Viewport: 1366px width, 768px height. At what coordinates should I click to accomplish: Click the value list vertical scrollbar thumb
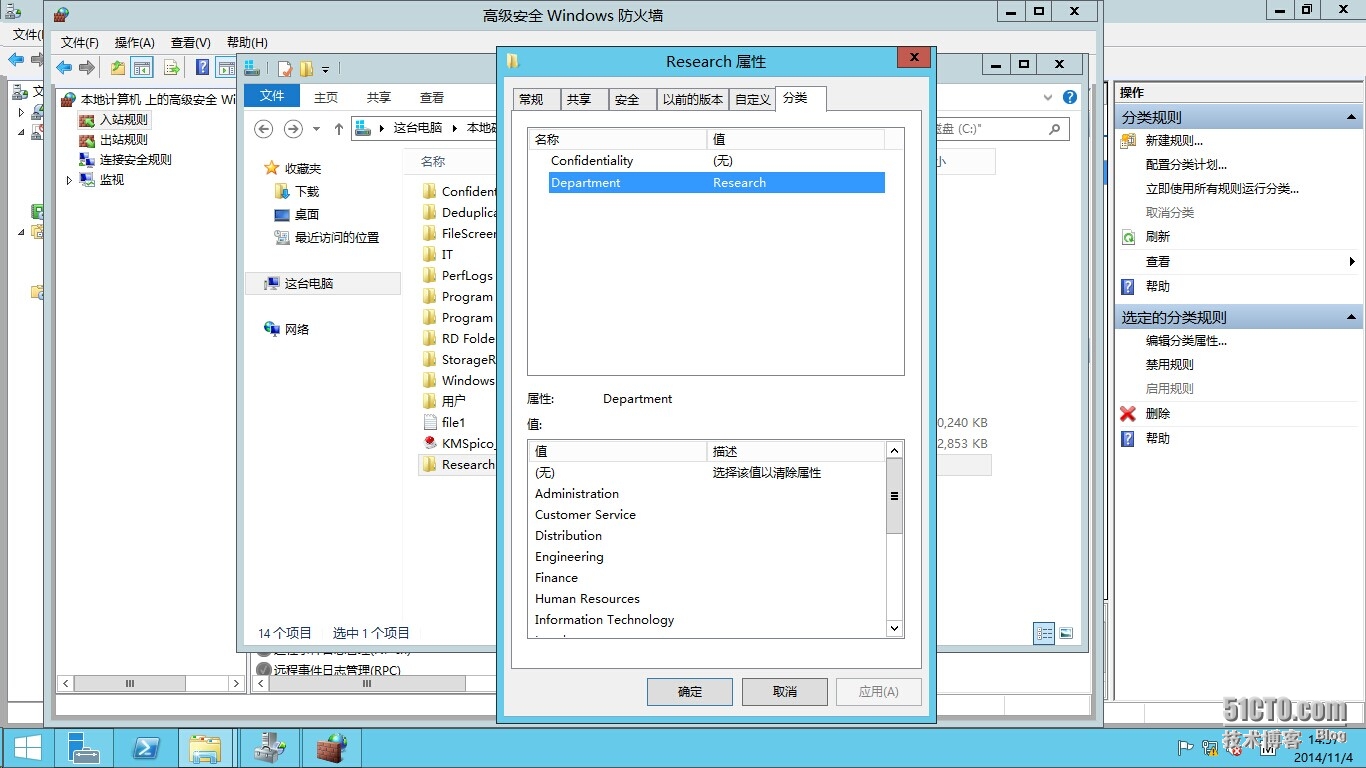point(894,496)
